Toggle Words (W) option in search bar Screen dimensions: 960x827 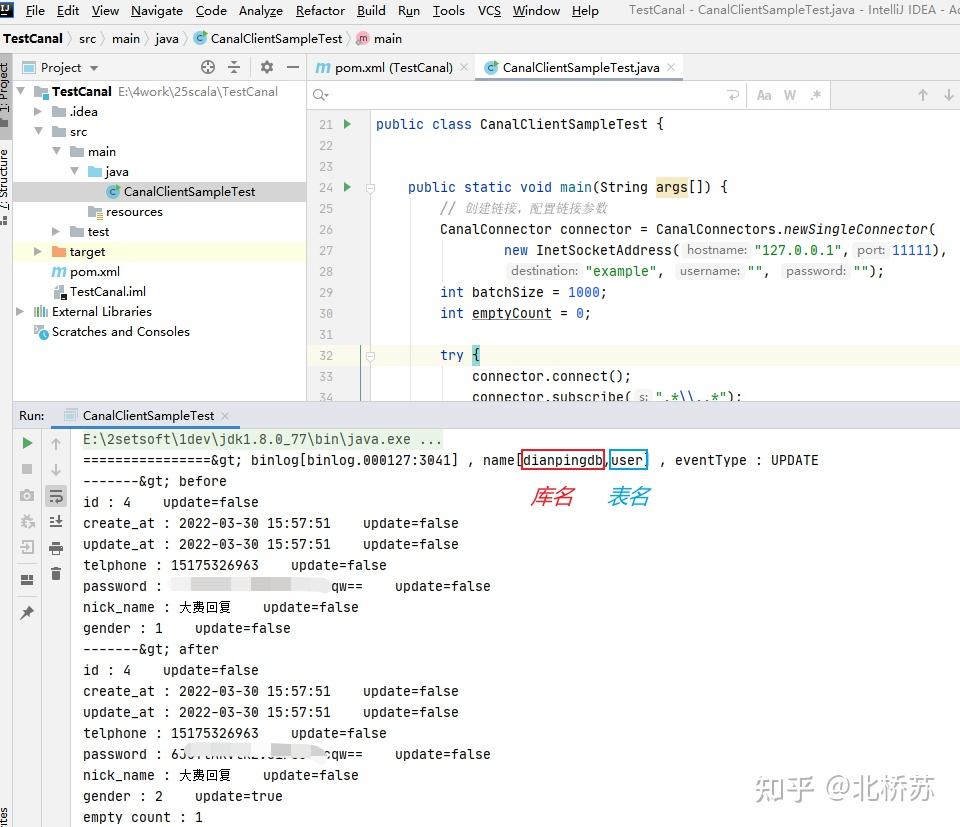click(x=790, y=95)
